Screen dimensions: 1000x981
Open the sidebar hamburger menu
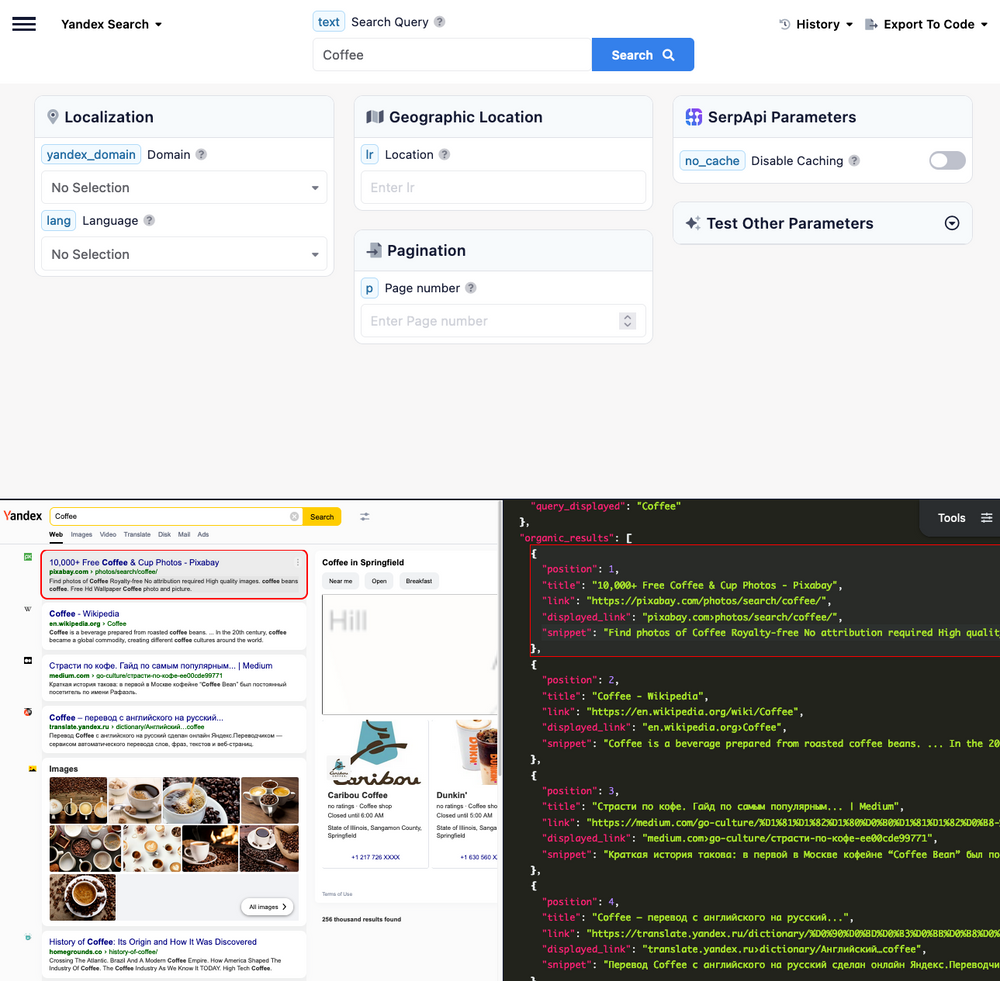[x=26, y=23]
